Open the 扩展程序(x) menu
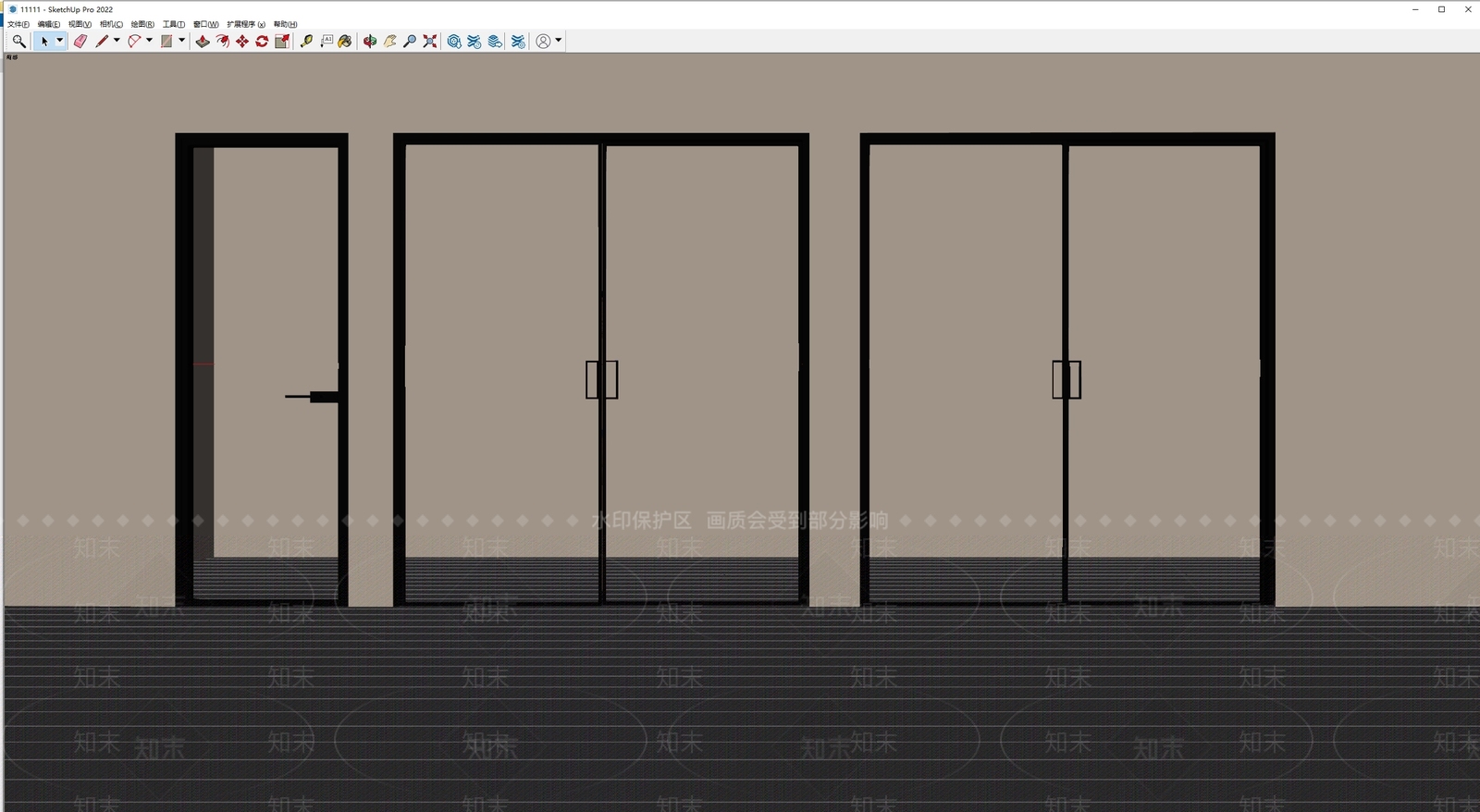Screen dimensions: 1480x812 (x=246, y=24)
